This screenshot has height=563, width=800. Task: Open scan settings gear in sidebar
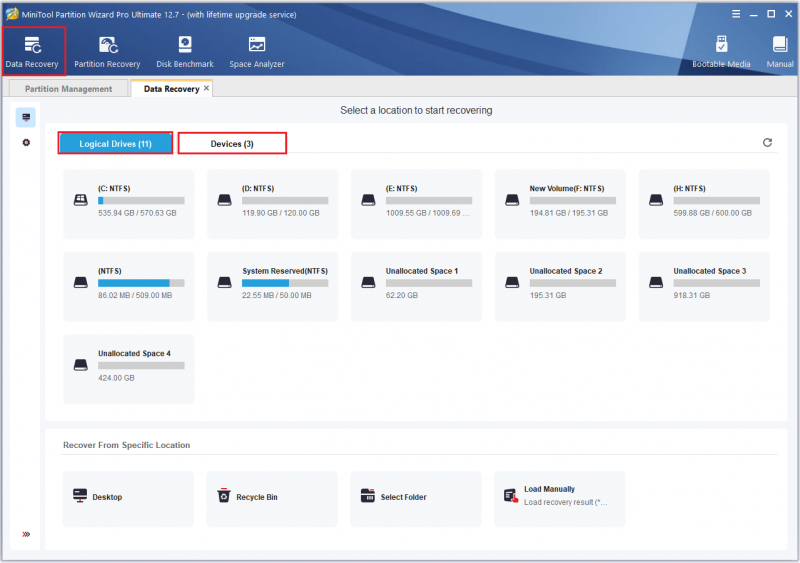[26, 142]
